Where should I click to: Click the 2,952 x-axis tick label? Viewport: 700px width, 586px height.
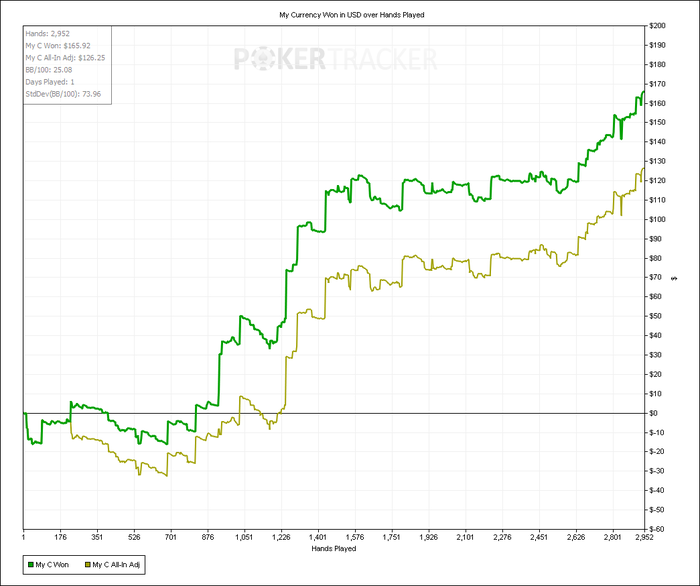(x=645, y=537)
